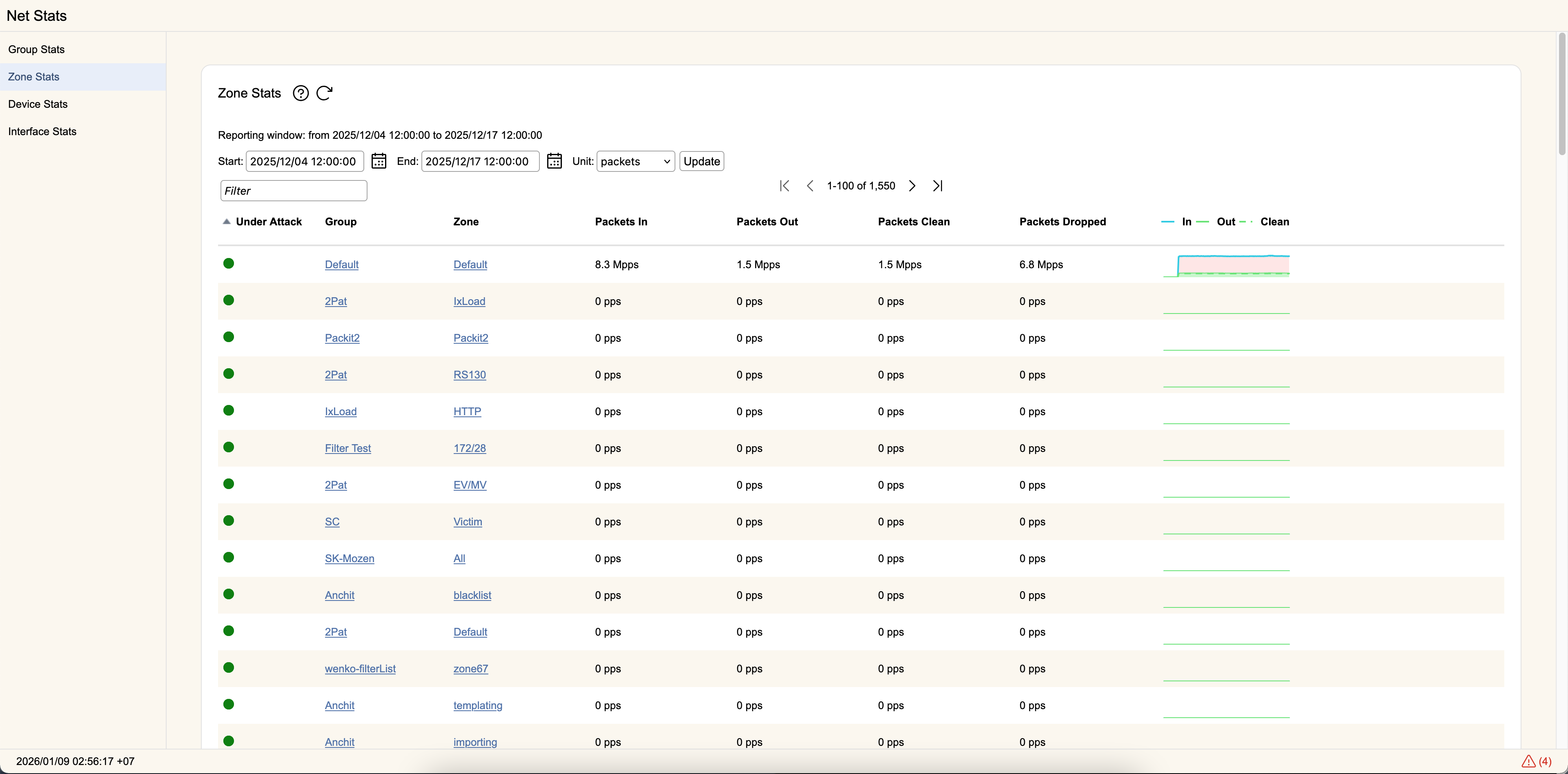
Task: Click into the Filter text field
Action: (294, 191)
